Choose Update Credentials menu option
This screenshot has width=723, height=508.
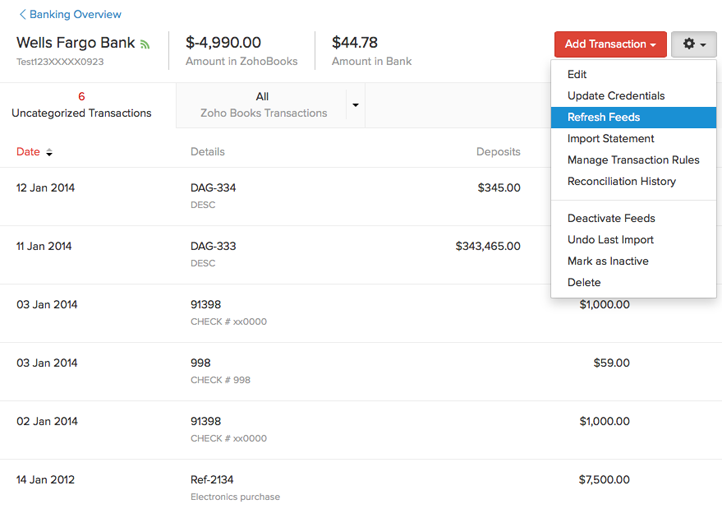615,96
